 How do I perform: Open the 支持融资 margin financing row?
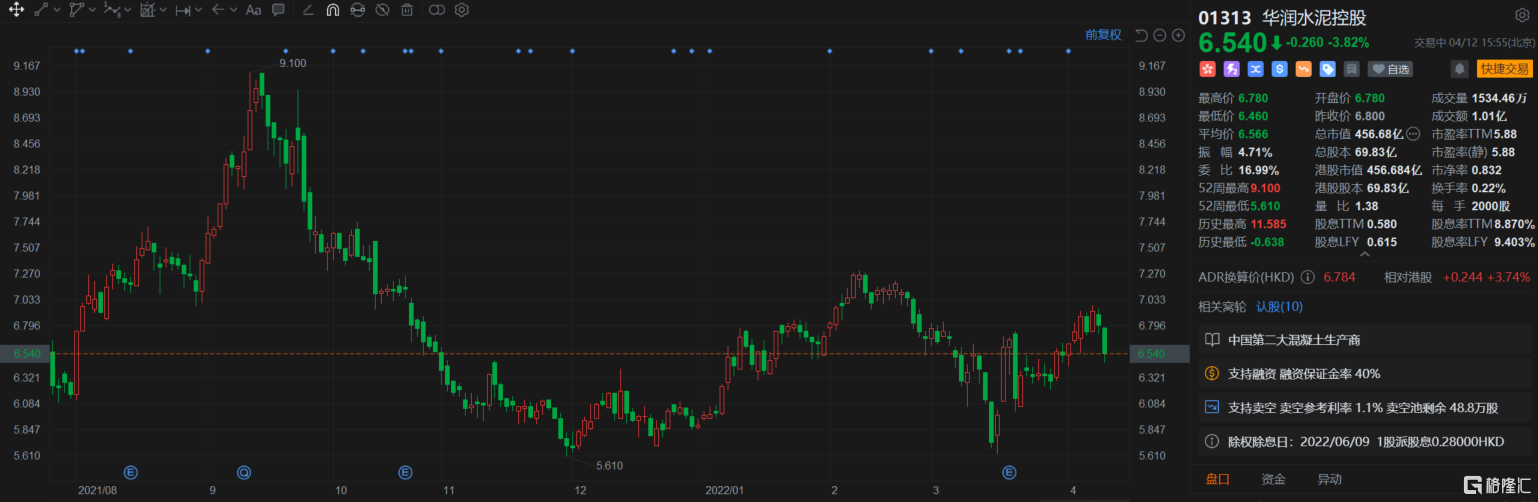click(x=1365, y=374)
